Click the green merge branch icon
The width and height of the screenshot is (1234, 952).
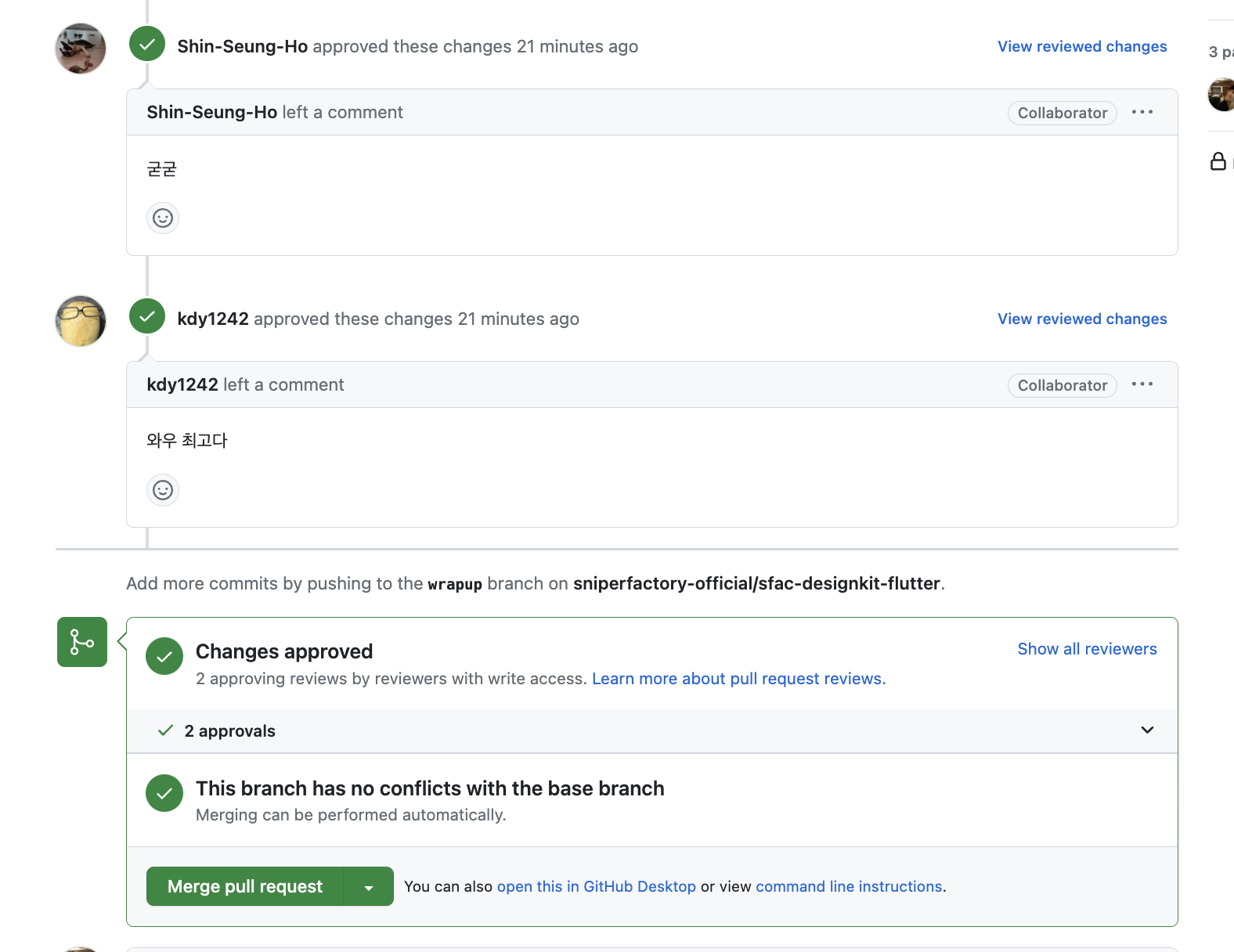[x=82, y=642]
